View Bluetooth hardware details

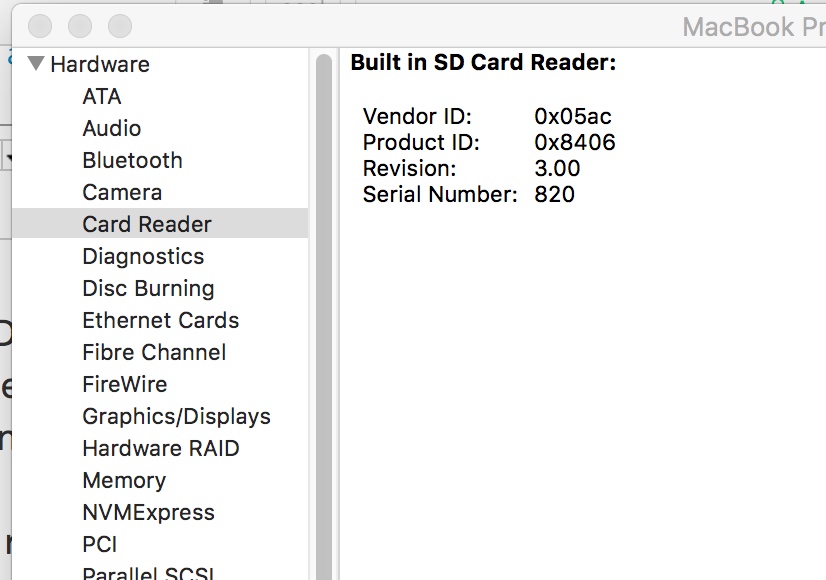132,160
